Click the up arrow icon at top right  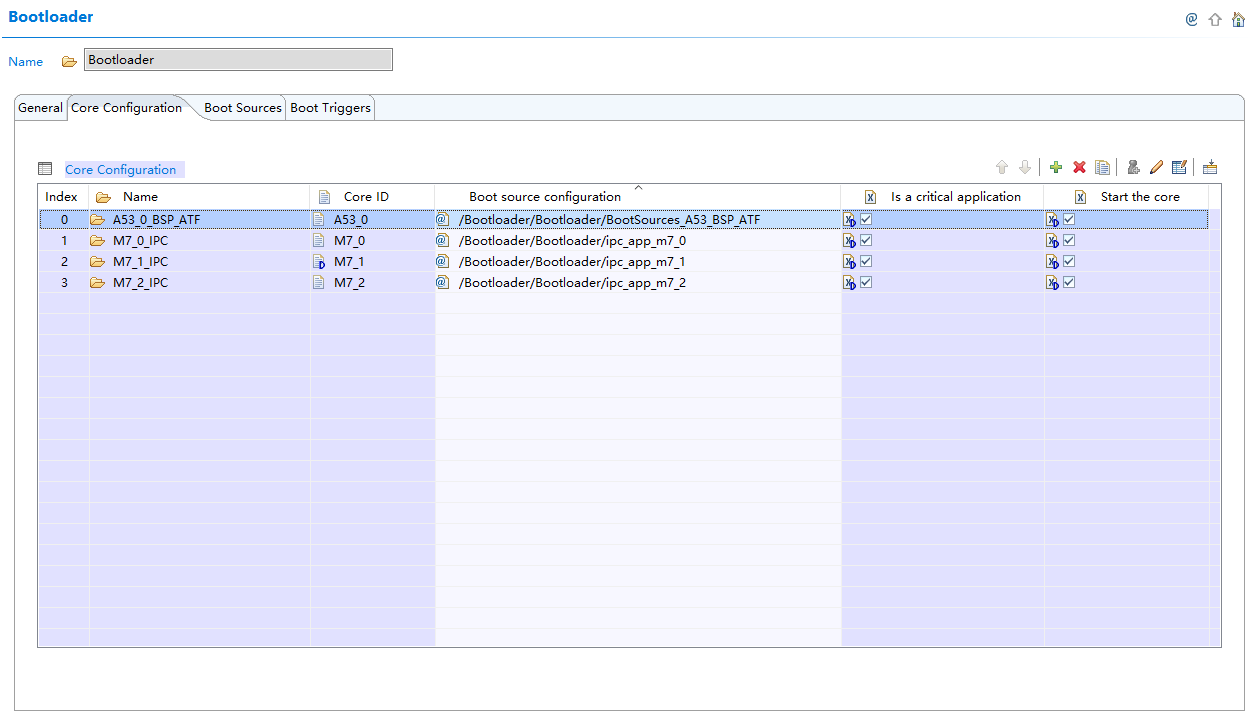click(x=1215, y=19)
